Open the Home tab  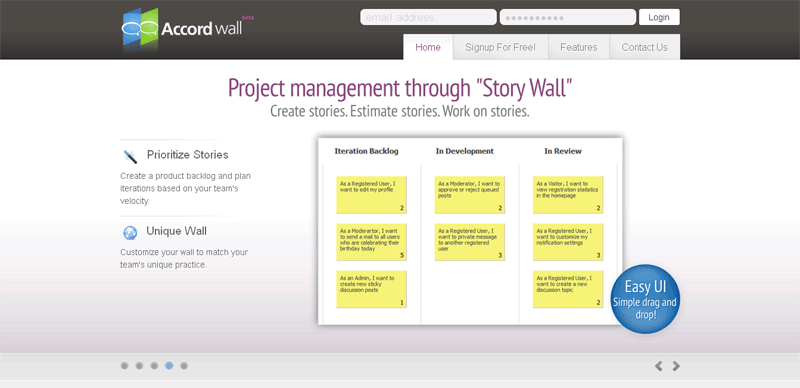click(428, 47)
